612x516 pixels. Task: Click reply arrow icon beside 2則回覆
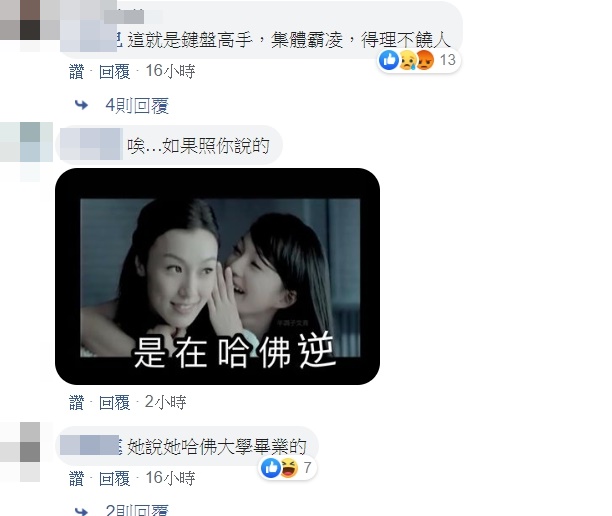coord(81,511)
